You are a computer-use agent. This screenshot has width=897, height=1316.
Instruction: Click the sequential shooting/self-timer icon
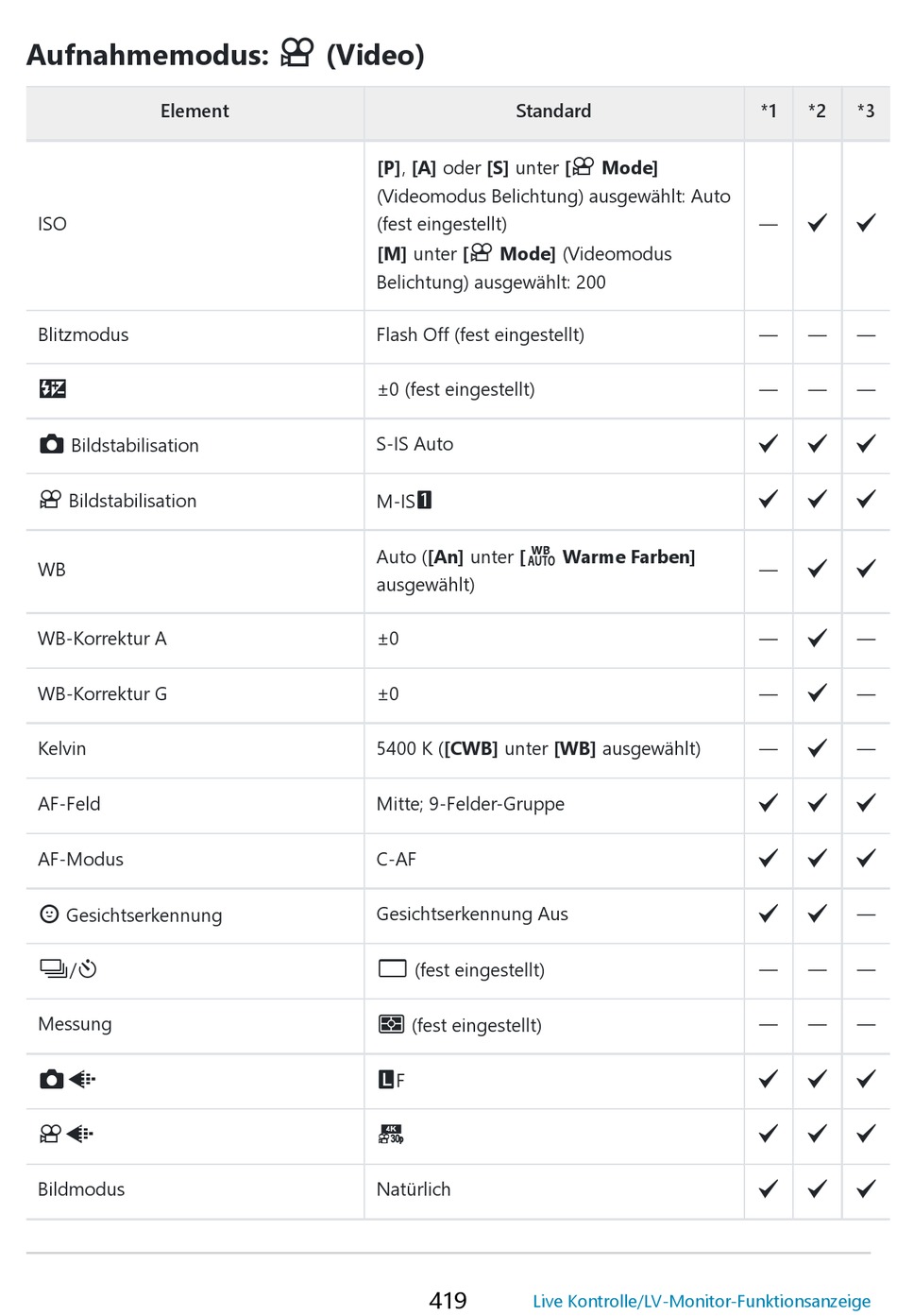pos(68,968)
